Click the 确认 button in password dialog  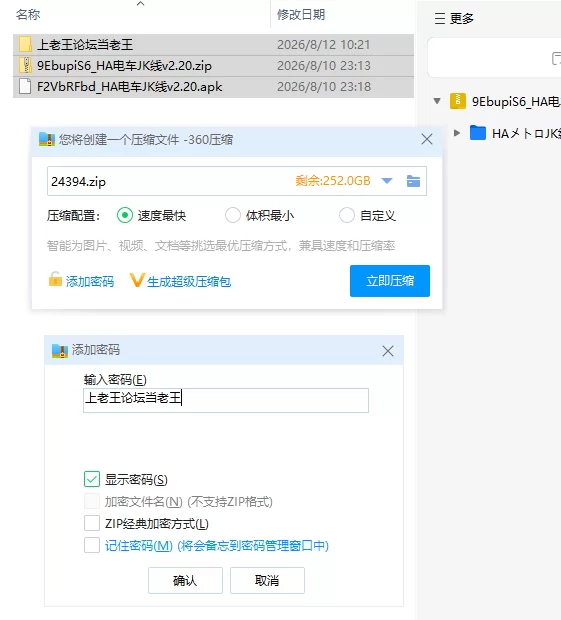[x=185, y=580]
